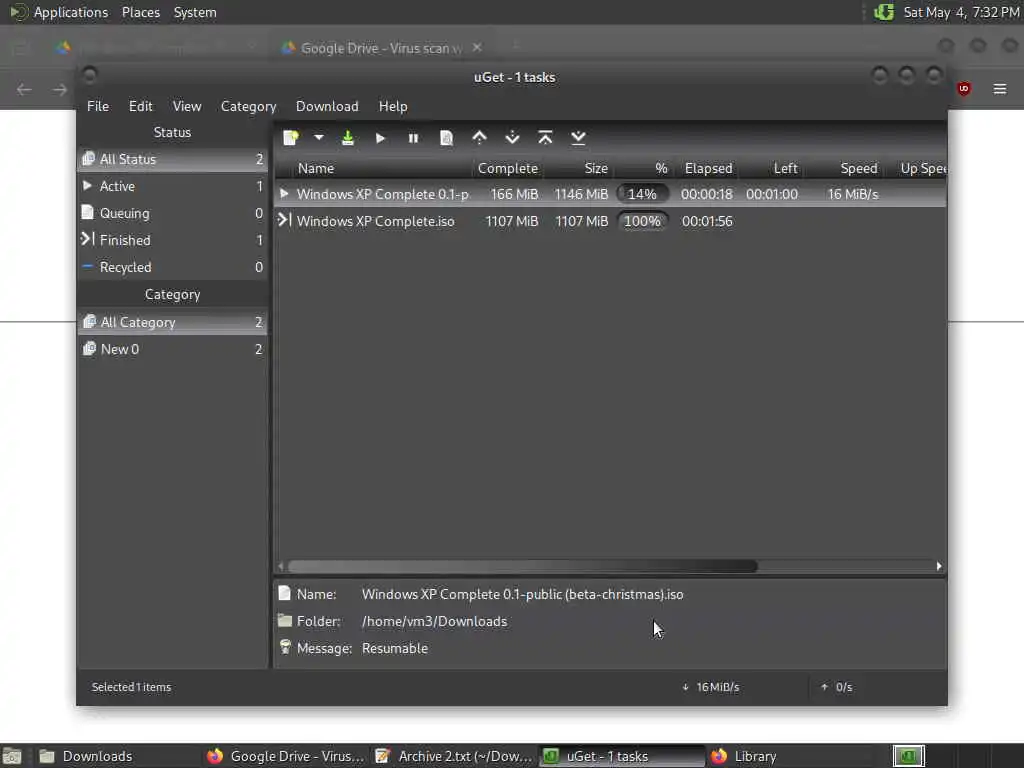This screenshot has height=768, width=1024.
Task: Open the View menu
Action: pyautogui.click(x=187, y=106)
